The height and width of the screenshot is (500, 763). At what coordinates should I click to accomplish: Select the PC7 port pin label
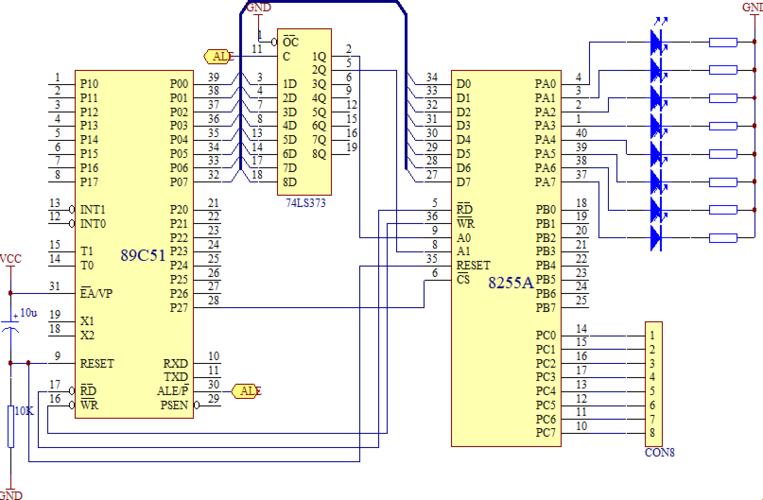coord(545,433)
